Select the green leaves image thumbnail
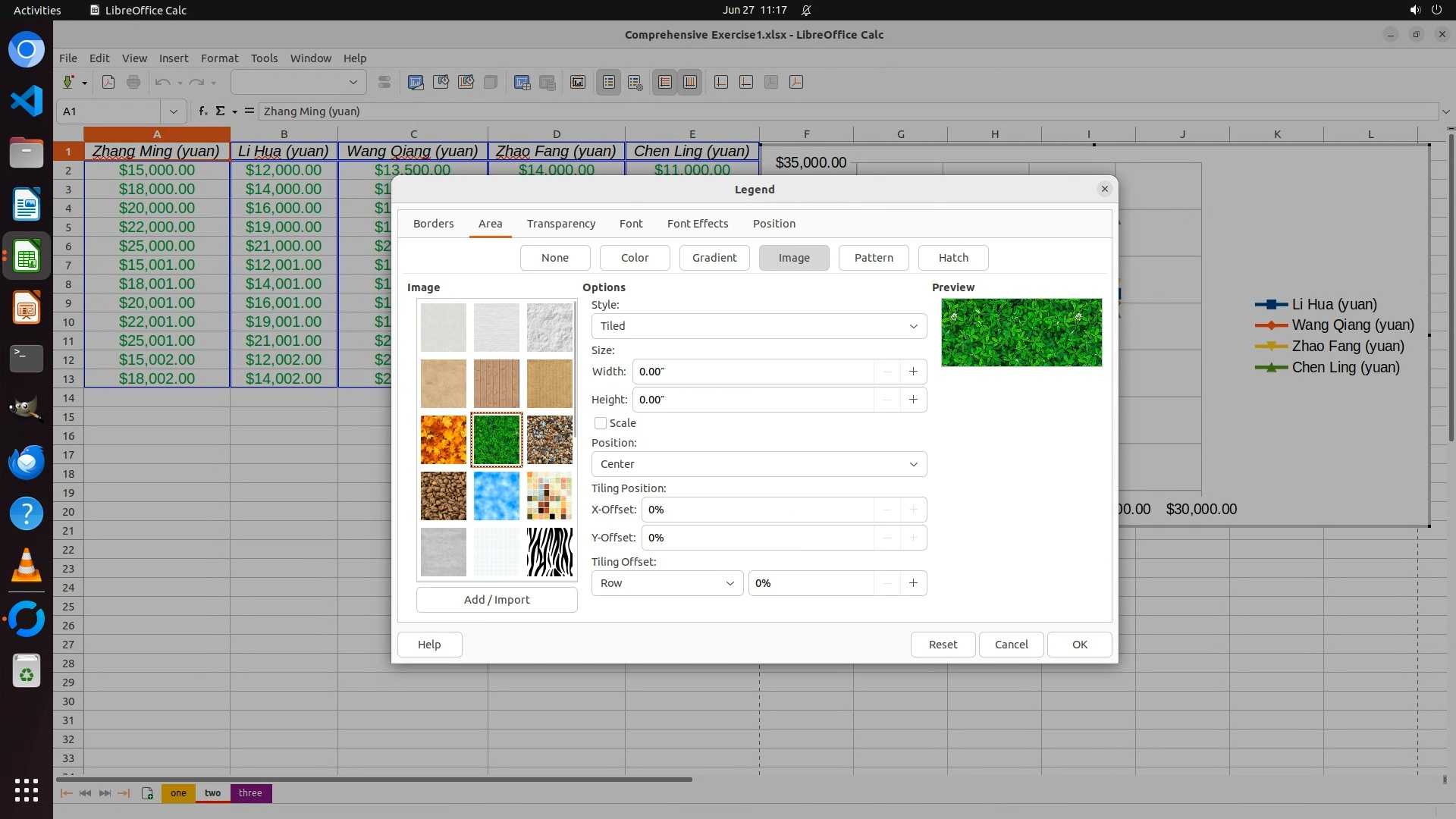Image resolution: width=1456 pixels, height=819 pixels. (x=497, y=440)
